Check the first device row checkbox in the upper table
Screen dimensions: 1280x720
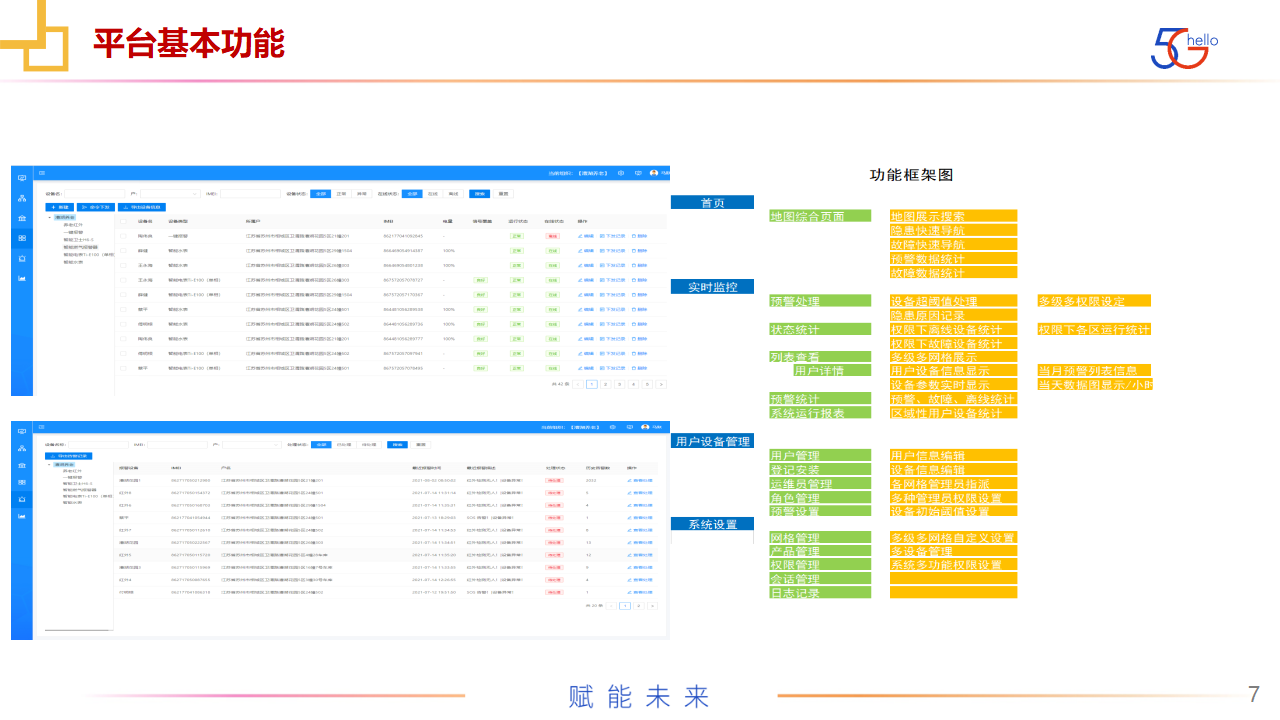(124, 236)
